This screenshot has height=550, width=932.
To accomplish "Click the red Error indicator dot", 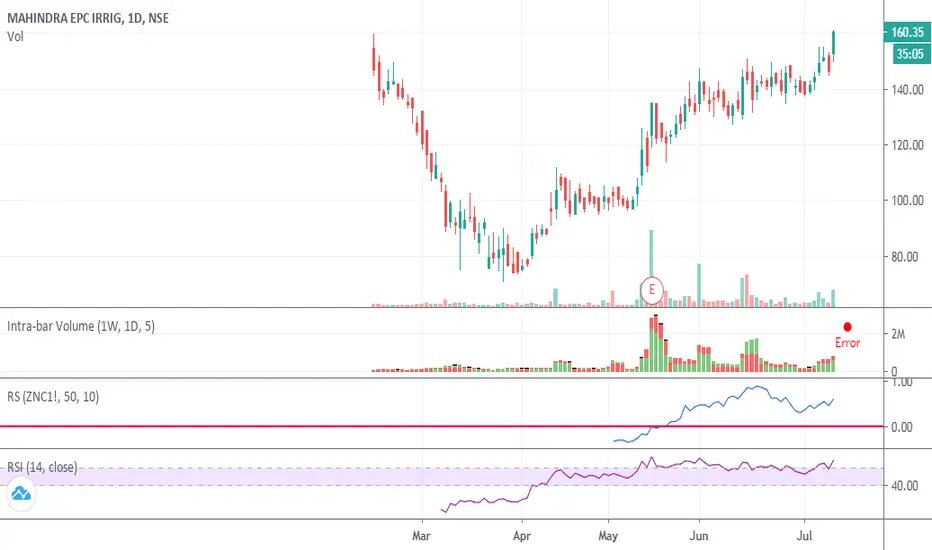I will [847, 327].
